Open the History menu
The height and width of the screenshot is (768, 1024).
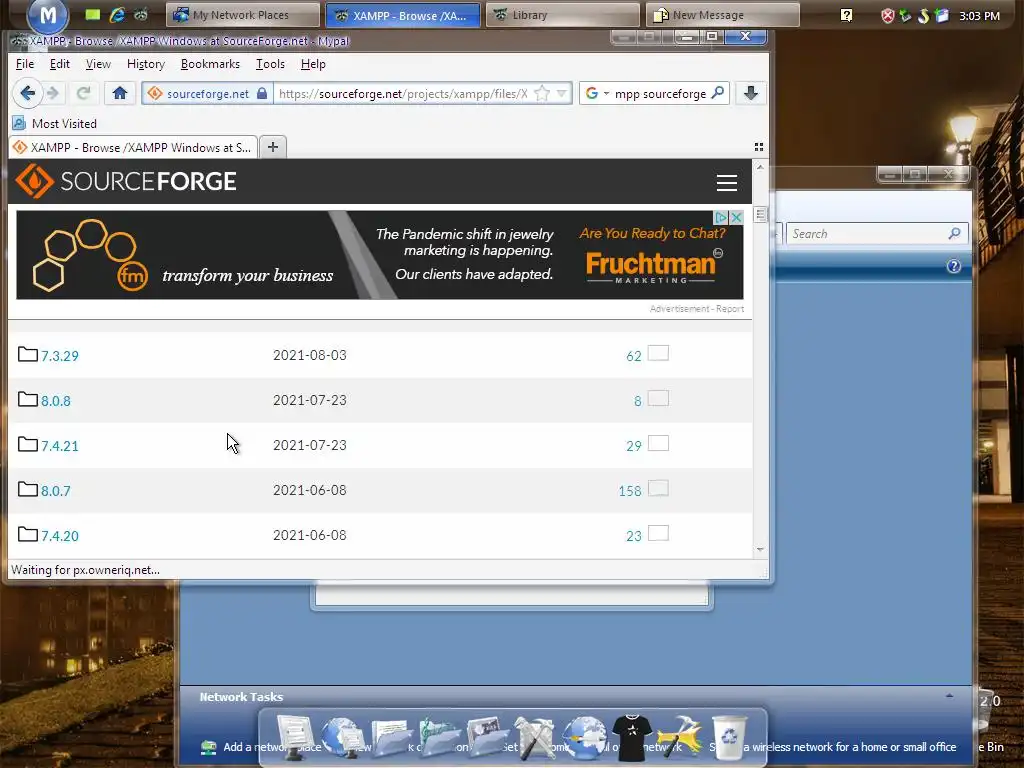[x=146, y=64]
